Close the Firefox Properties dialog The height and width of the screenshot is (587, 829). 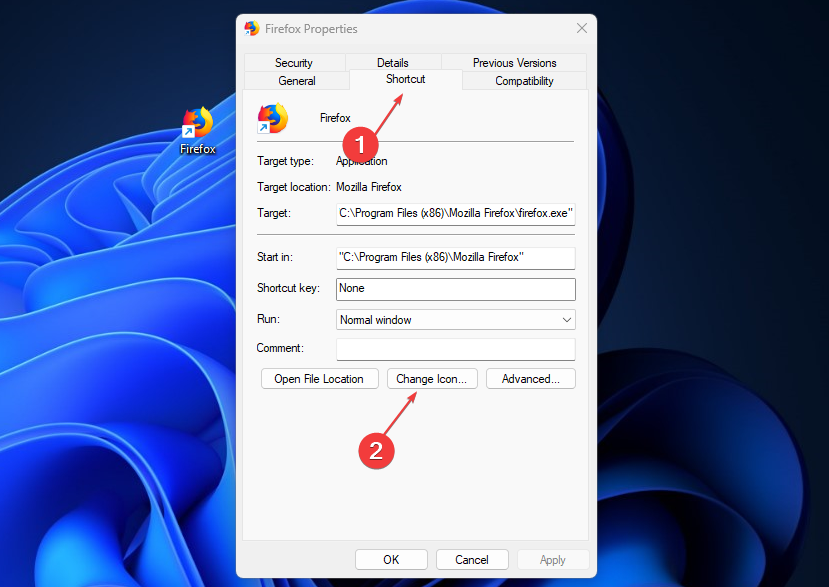[x=582, y=28]
